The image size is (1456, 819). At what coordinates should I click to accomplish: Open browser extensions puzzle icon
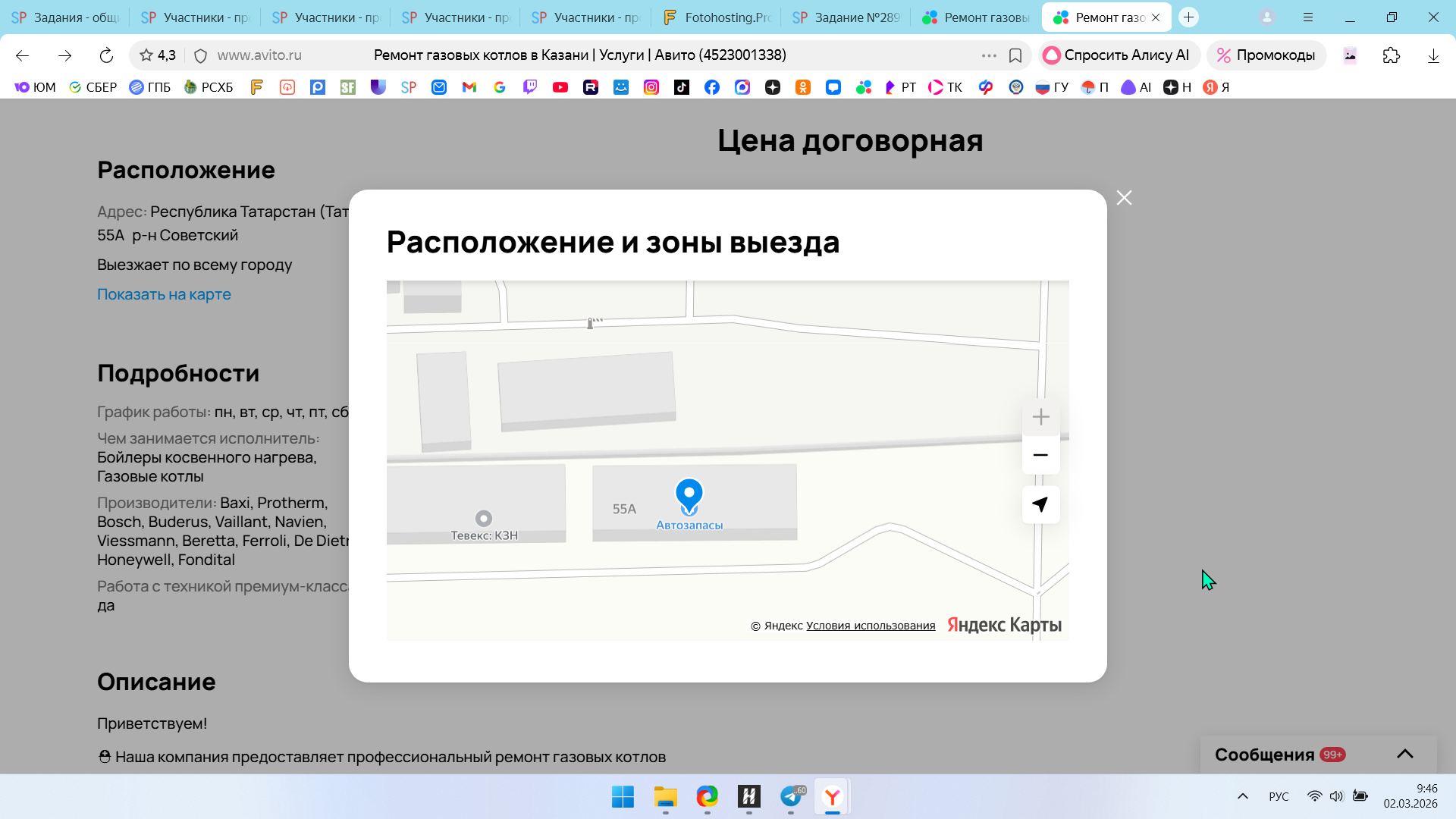click(1391, 55)
